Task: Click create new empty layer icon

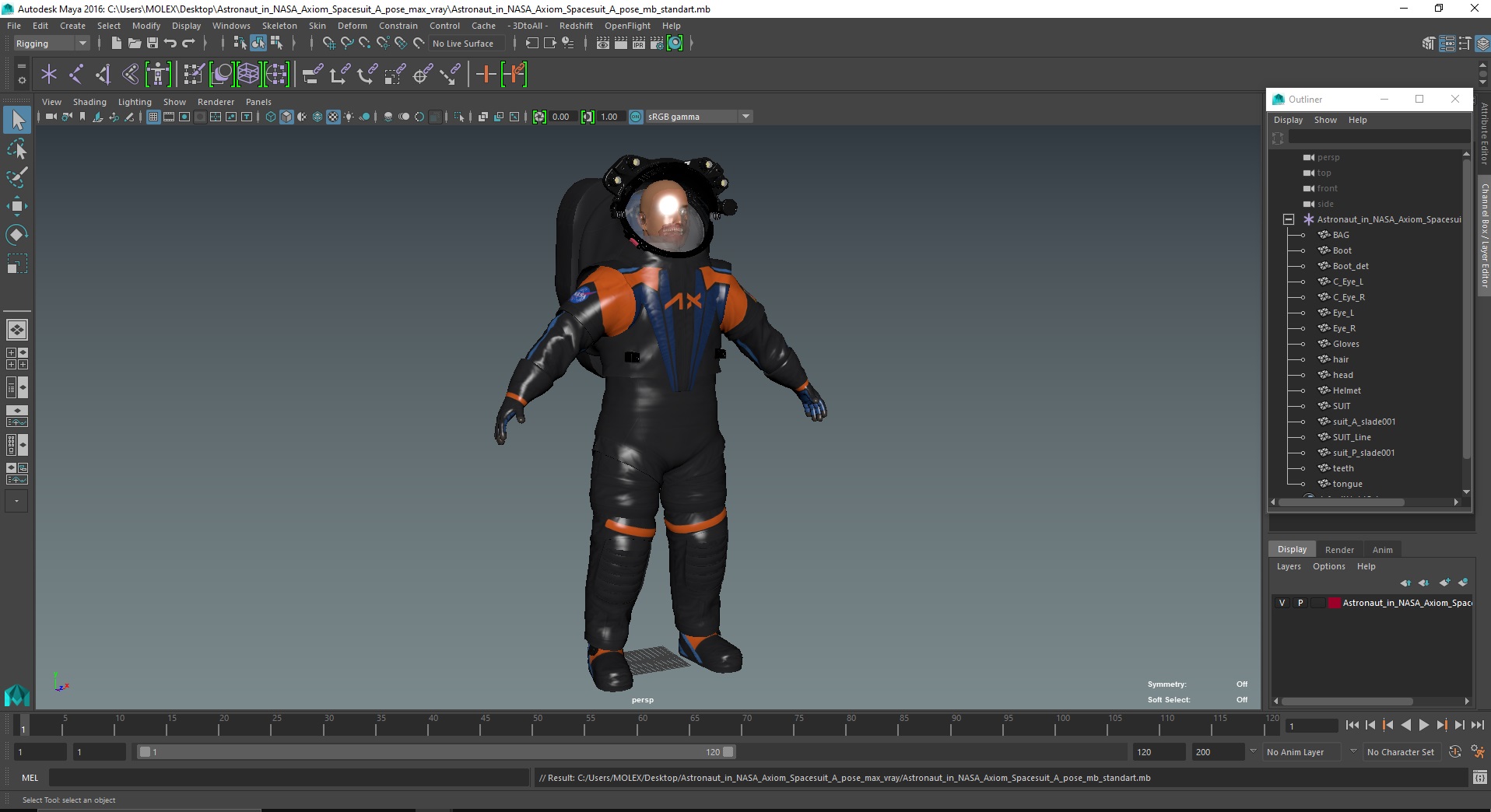Action: point(1444,583)
